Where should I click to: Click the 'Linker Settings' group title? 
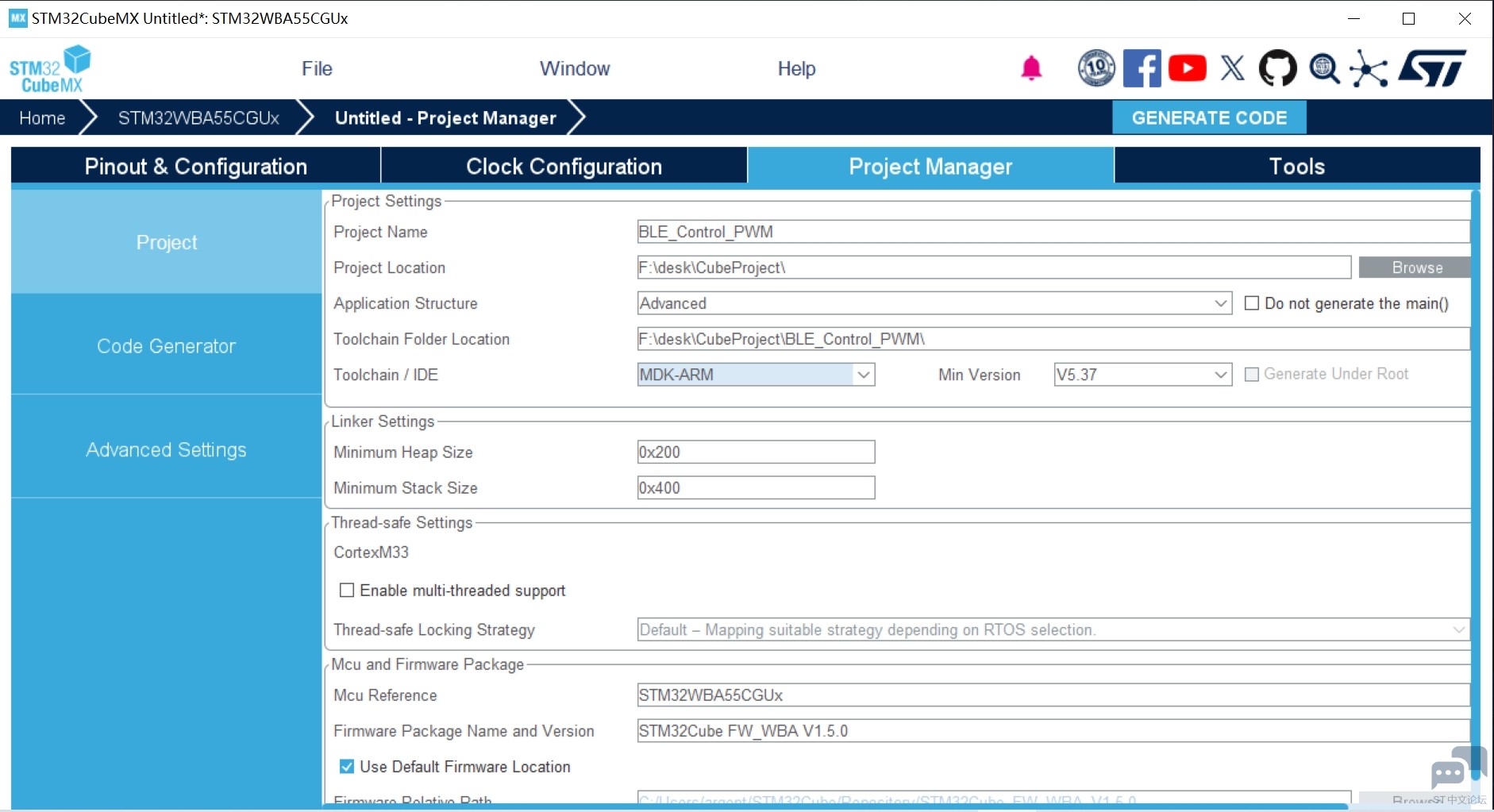[x=383, y=421]
